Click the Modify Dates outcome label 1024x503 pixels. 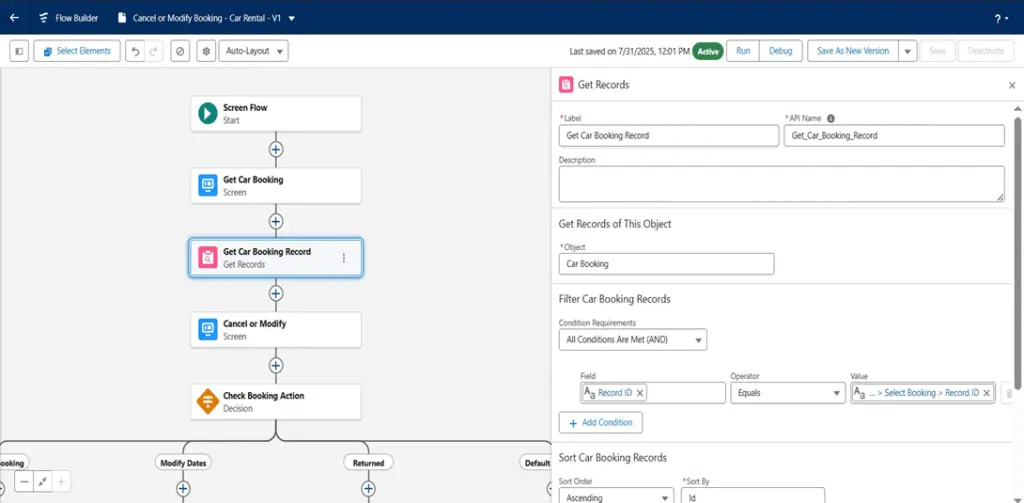click(x=183, y=462)
